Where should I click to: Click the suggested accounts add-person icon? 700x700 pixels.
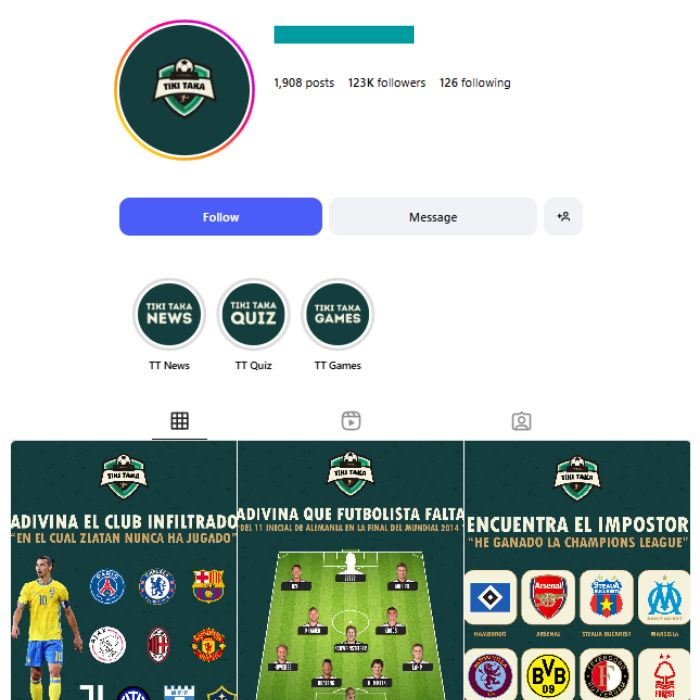point(563,217)
